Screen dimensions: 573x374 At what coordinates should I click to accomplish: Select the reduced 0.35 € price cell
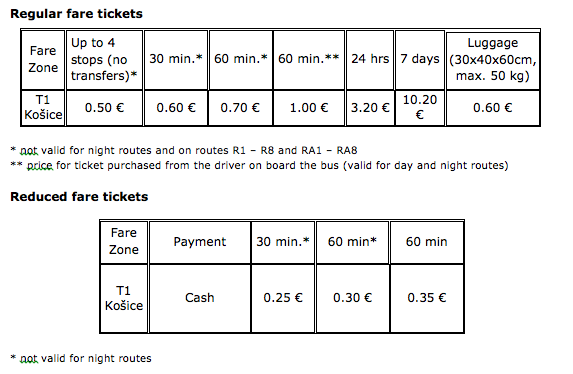[427, 298]
